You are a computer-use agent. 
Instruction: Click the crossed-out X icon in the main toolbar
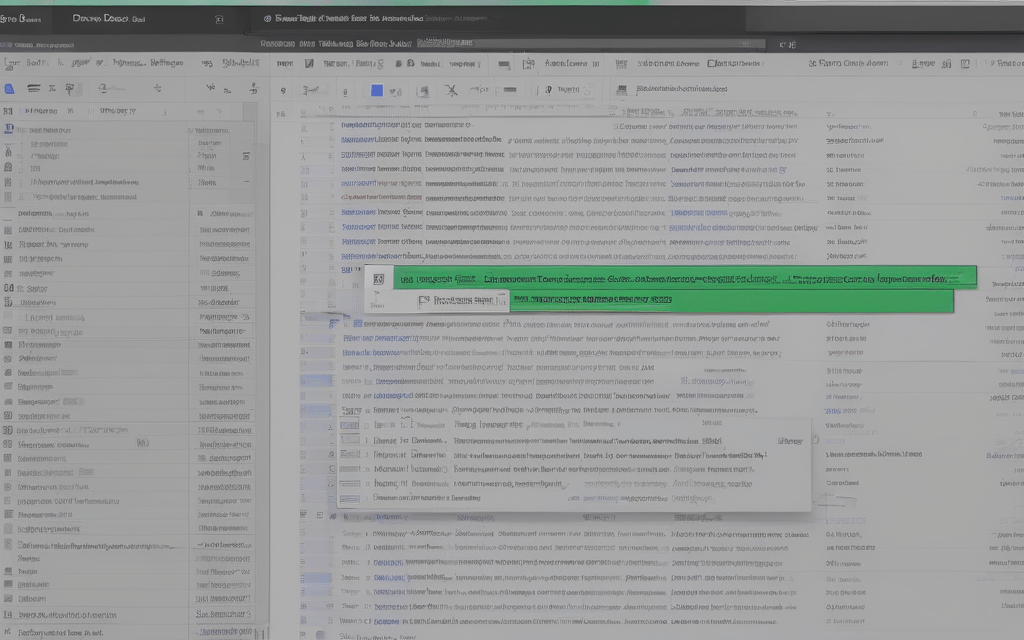tap(451, 91)
